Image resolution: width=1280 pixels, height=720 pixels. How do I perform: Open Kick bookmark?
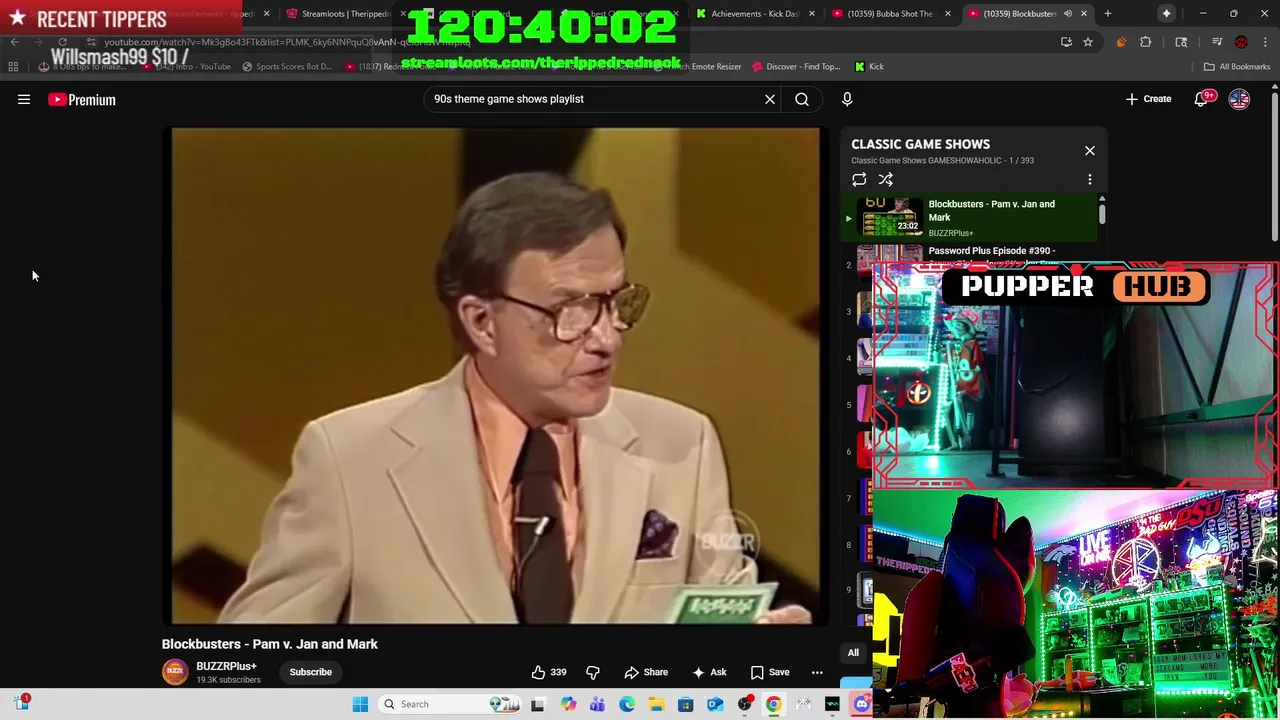869,67
